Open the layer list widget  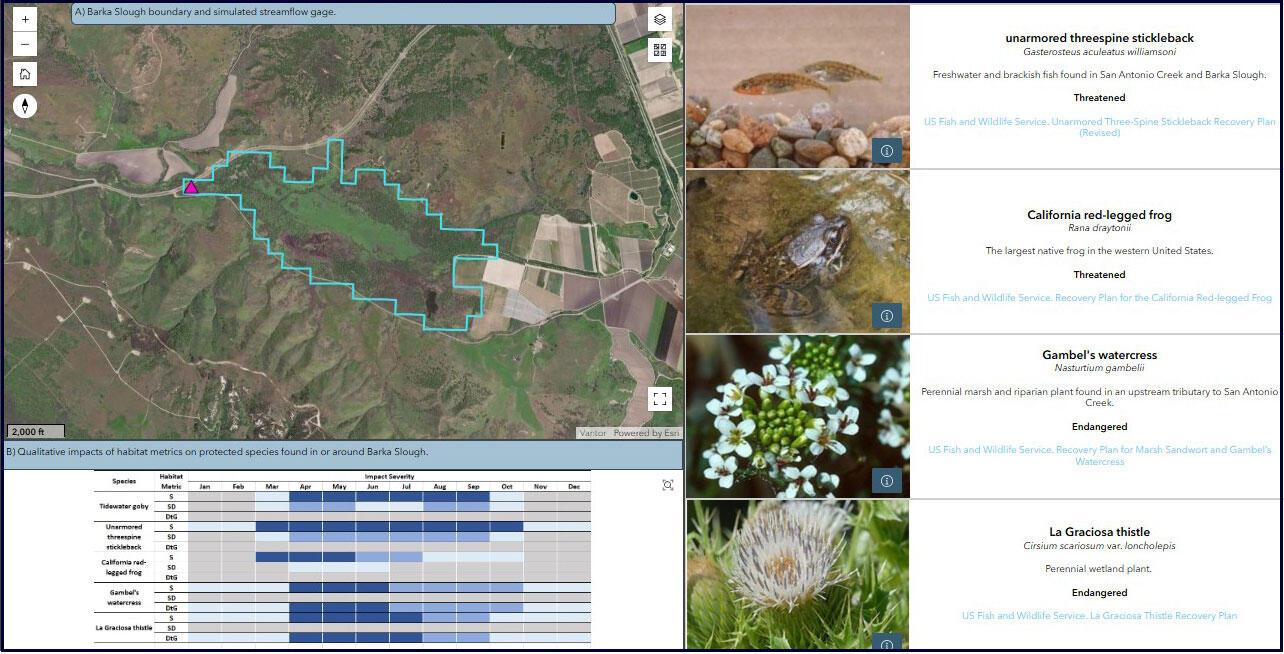coord(659,18)
